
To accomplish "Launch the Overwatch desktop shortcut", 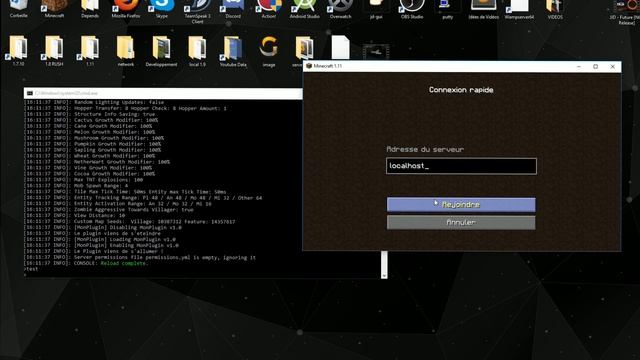I will click(340, 8).
